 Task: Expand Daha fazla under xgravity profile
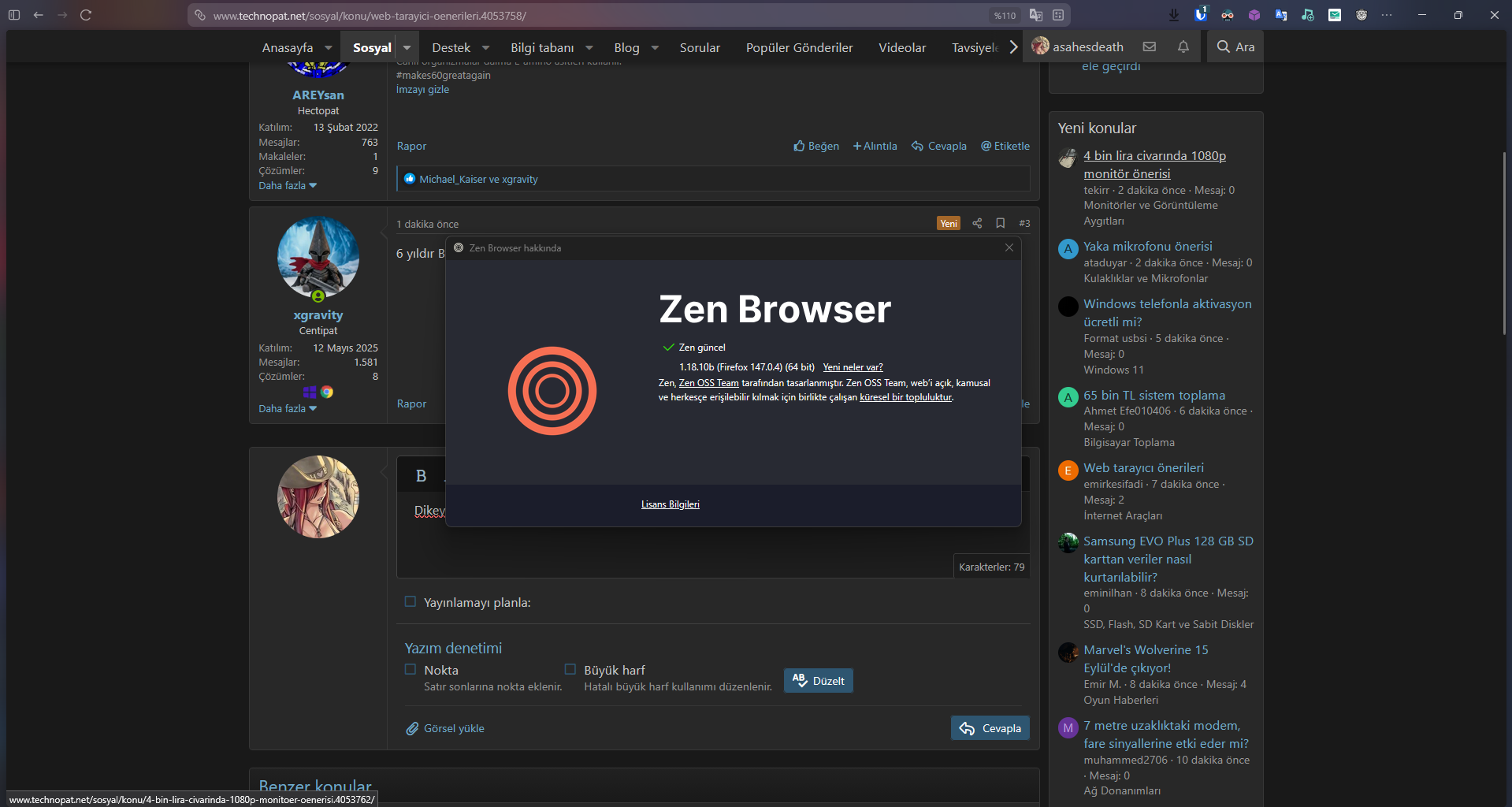coord(288,408)
